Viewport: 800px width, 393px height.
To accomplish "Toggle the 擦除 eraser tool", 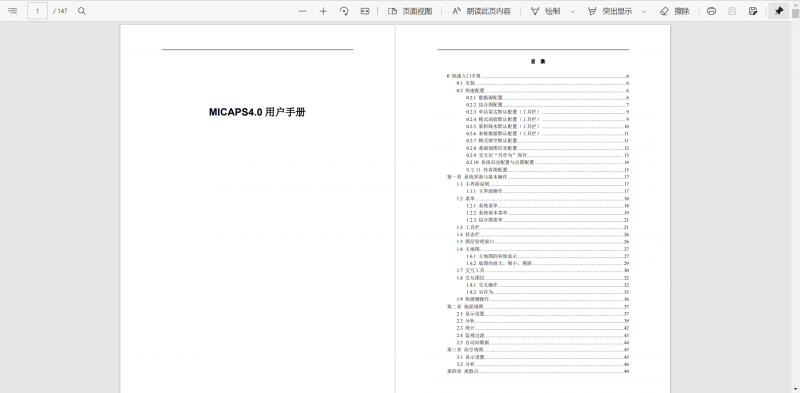I will (674, 11).
